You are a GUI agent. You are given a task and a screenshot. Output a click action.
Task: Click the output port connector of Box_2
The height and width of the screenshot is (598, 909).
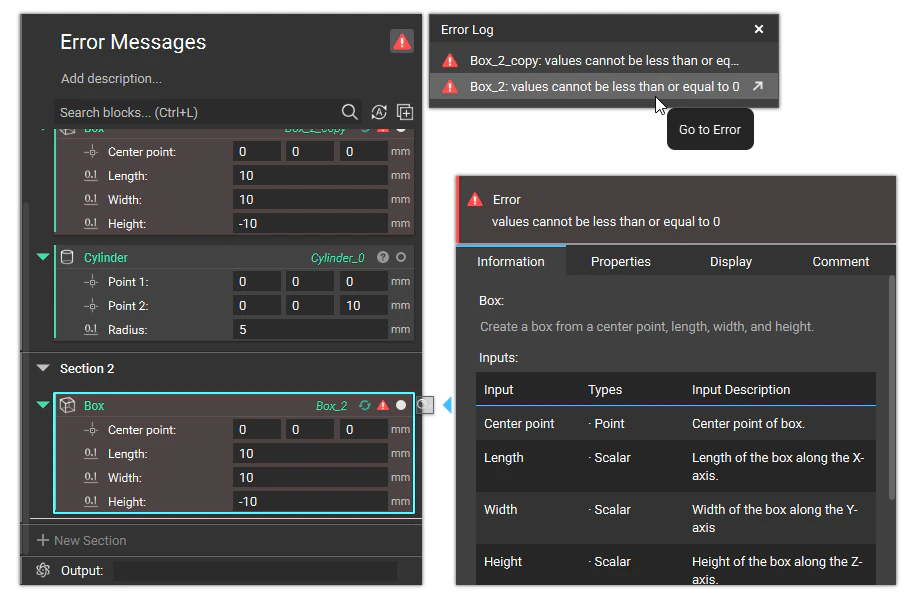pos(425,404)
